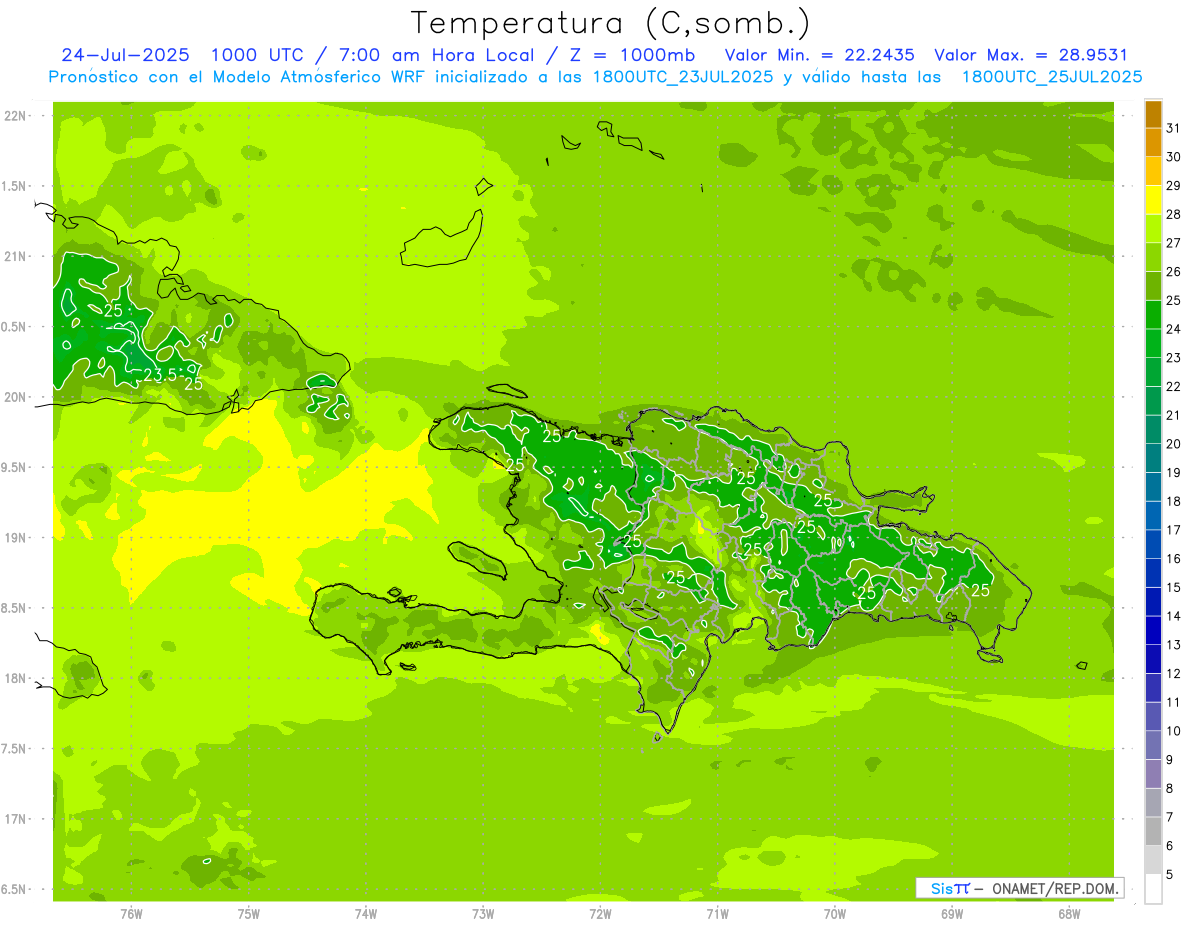The image size is (1200, 927).
Task: Click the white swatch below 5 on the legend
Action: tap(1153, 889)
